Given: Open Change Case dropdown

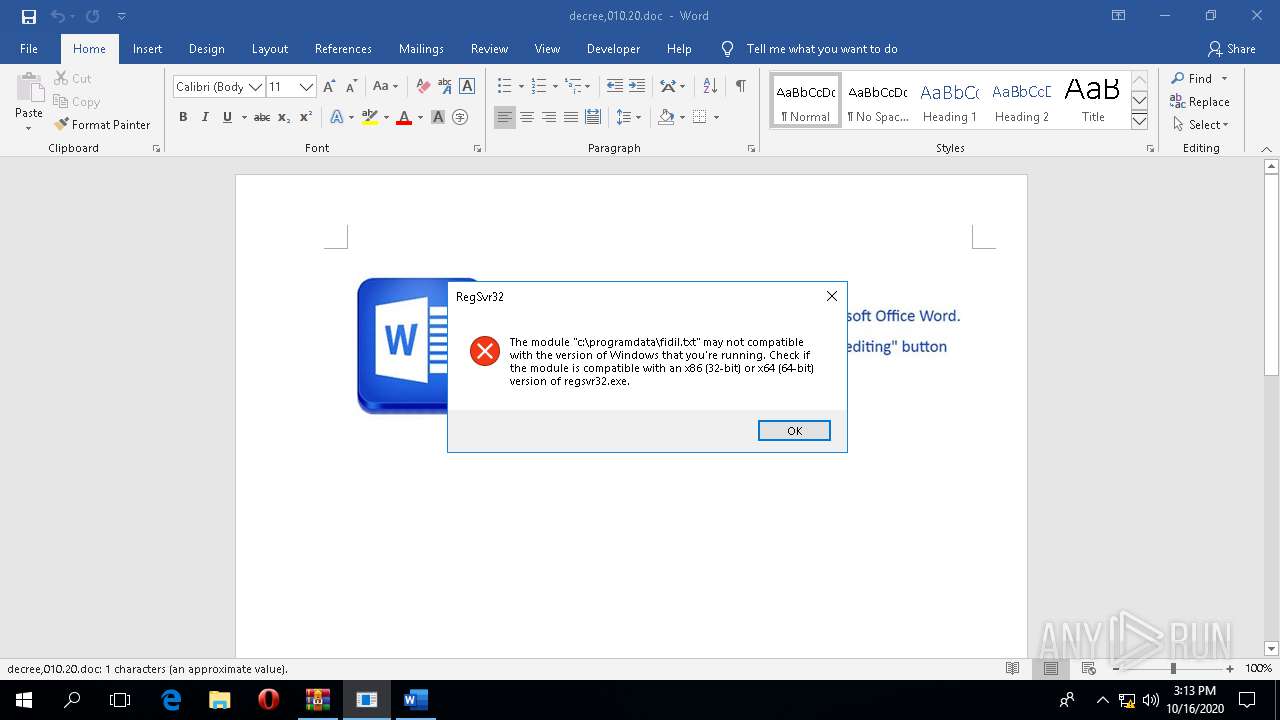Looking at the screenshot, I should [385, 87].
